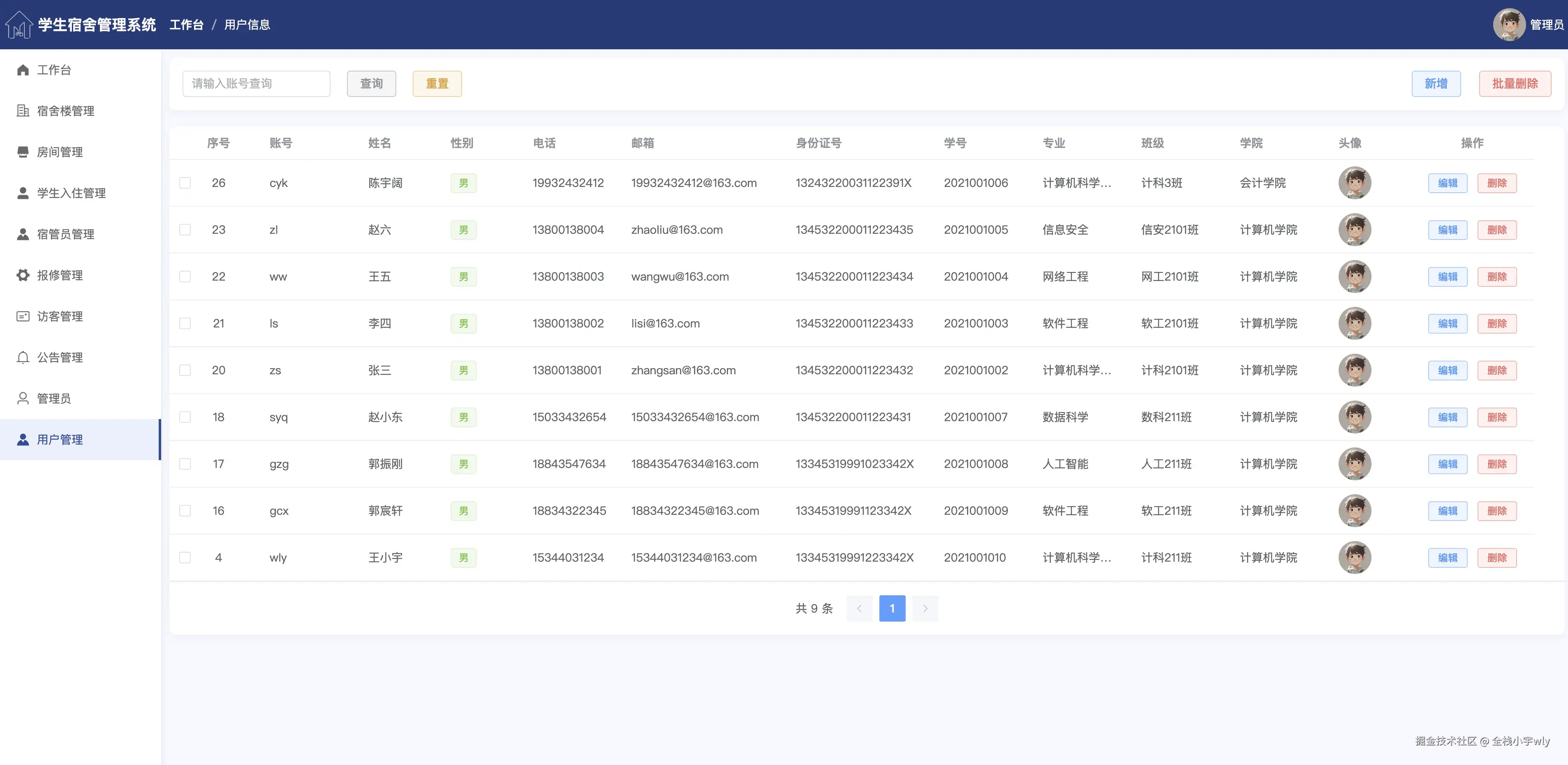Open 学生入住管理 menu item
The height and width of the screenshot is (765, 1568).
71,193
